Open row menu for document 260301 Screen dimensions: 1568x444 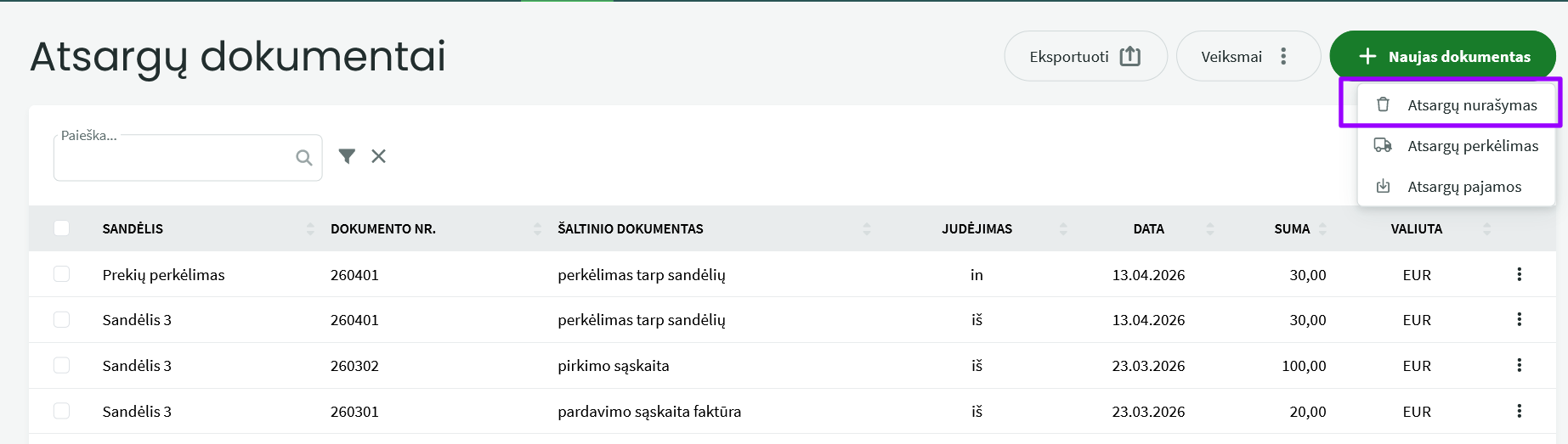coord(1519,411)
